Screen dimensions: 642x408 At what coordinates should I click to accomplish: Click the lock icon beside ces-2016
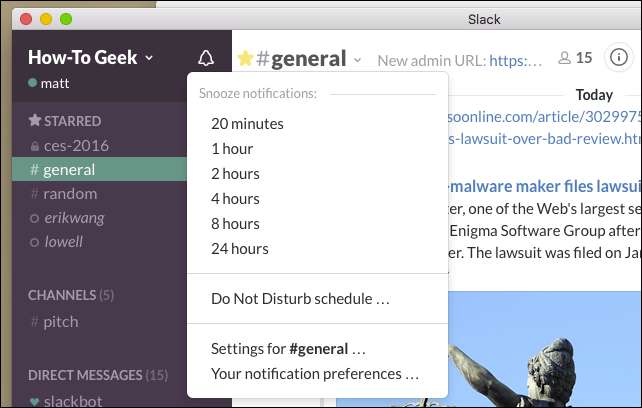tap(35, 146)
